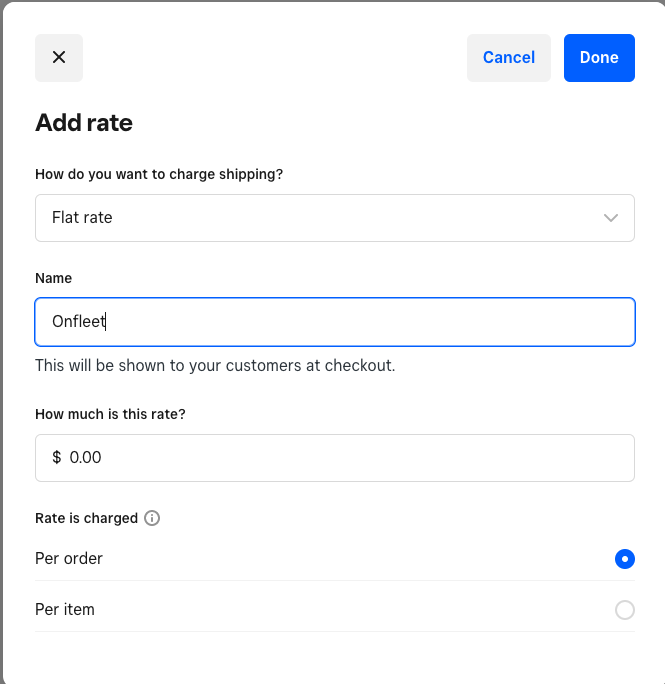Click the checkout helper text below Name field
665x684 pixels.
click(215, 365)
